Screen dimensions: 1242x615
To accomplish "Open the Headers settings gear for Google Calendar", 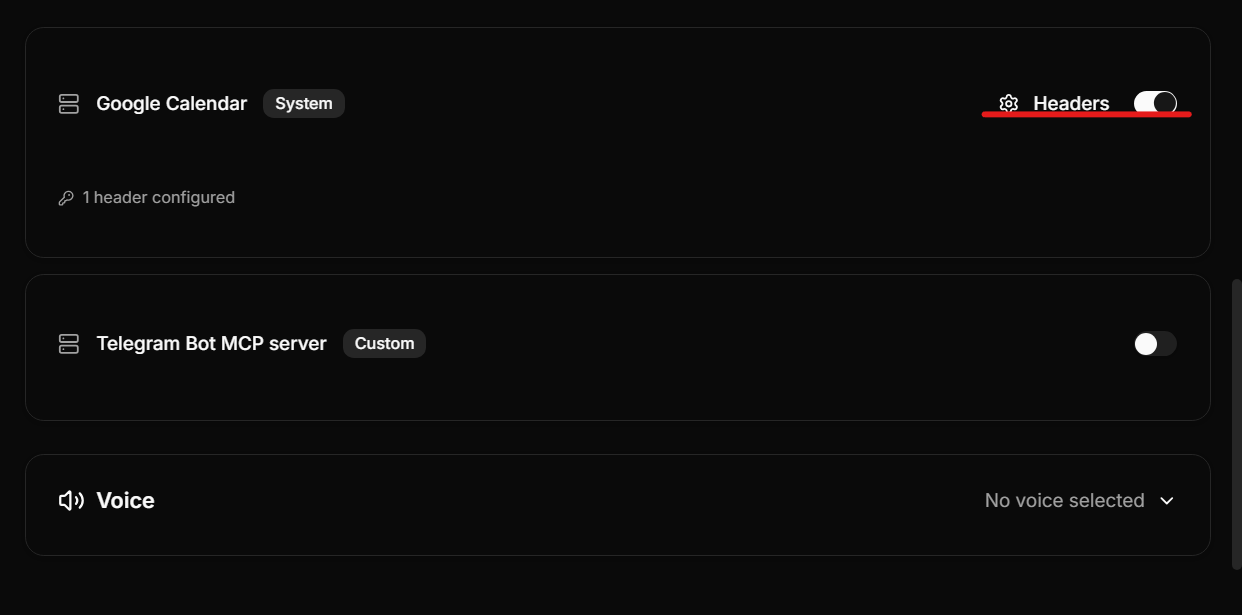I will 1009,103.
